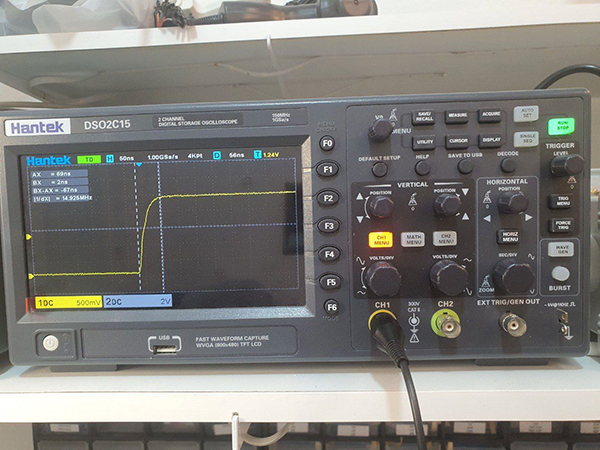Open the Trig Menu
The height and width of the screenshot is (450, 600).
562,201
